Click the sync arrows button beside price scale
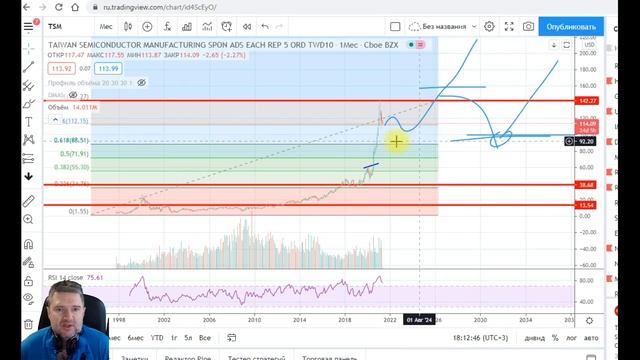Image resolution: width=640 pixels, height=360 pixels. [567, 45]
